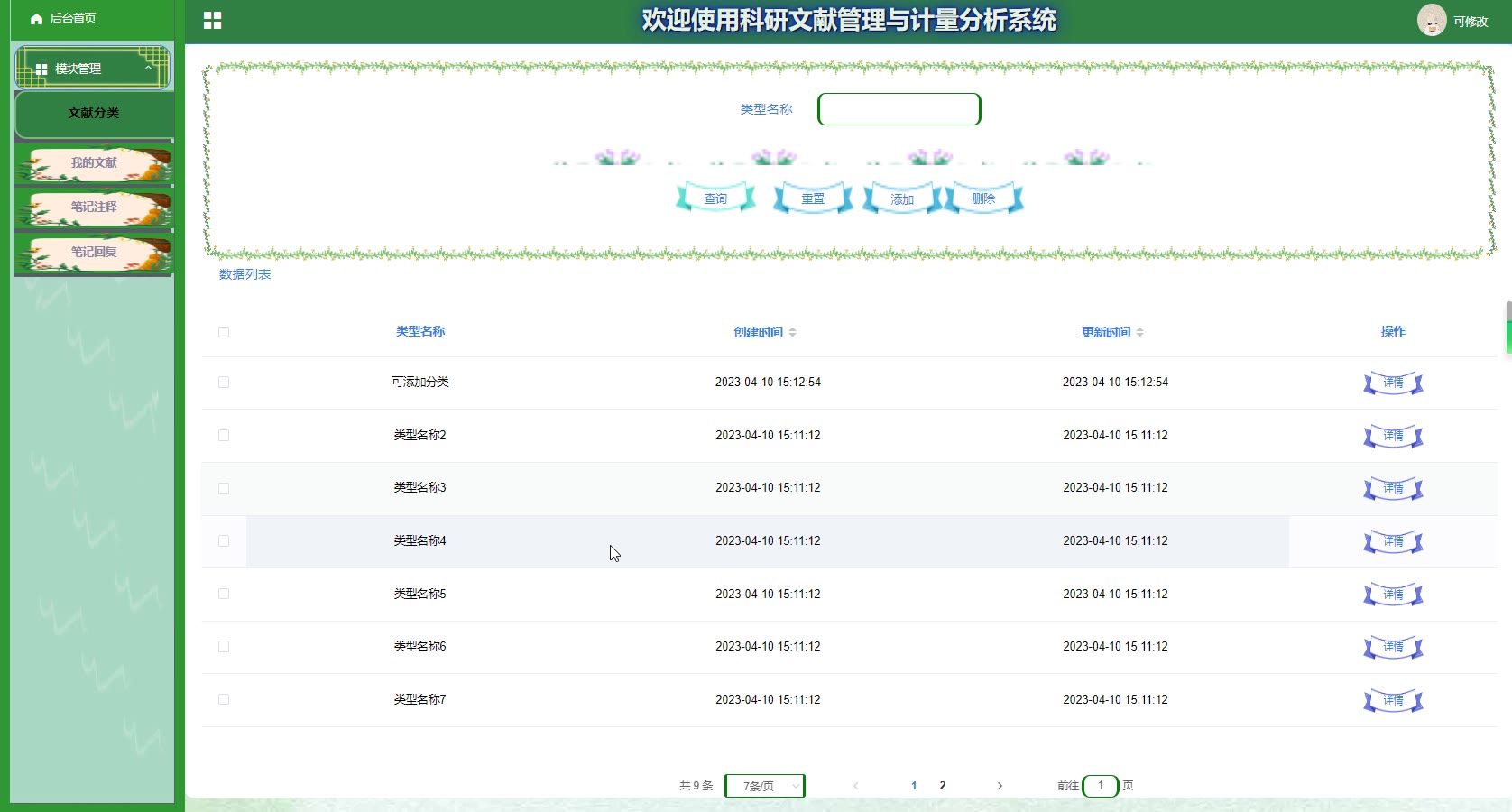Click the vertical scrollbar thumb at right edge
Viewport: 1512px width, 812px height.
point(1508,328)
